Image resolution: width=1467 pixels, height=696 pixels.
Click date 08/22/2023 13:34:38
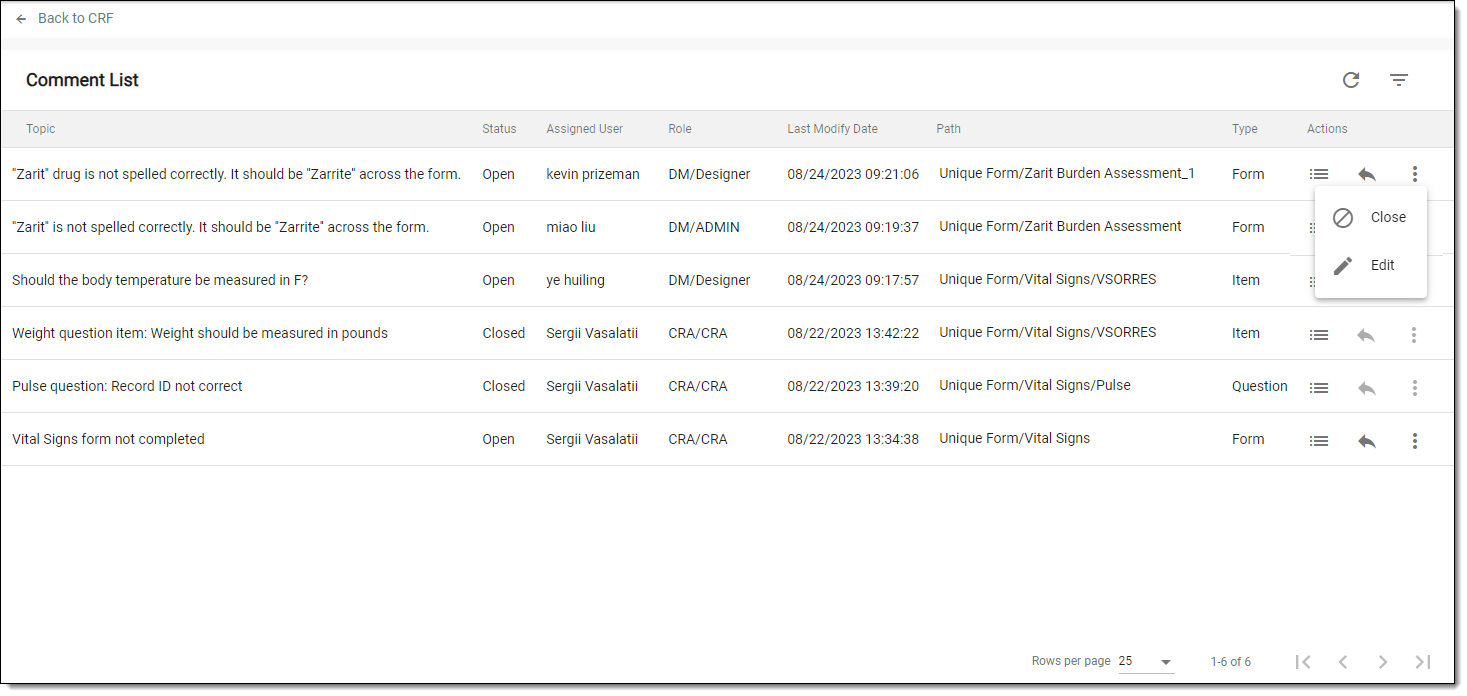point(853,439)
